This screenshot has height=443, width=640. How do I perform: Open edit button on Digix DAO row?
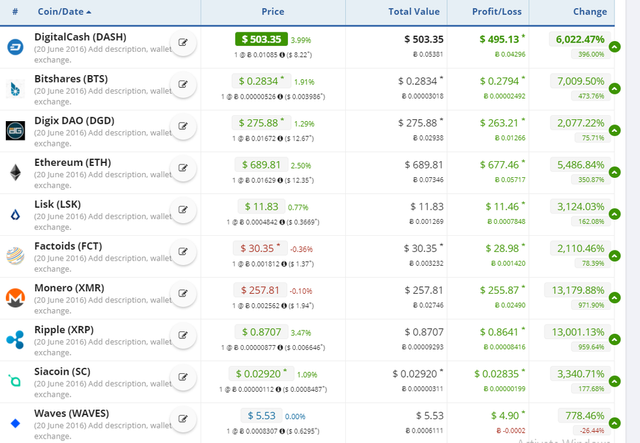(183, 126)
